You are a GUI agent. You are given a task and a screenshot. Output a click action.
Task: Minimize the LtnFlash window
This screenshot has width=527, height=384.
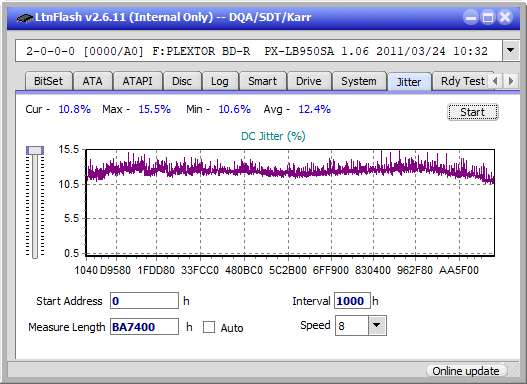point(471,17)
